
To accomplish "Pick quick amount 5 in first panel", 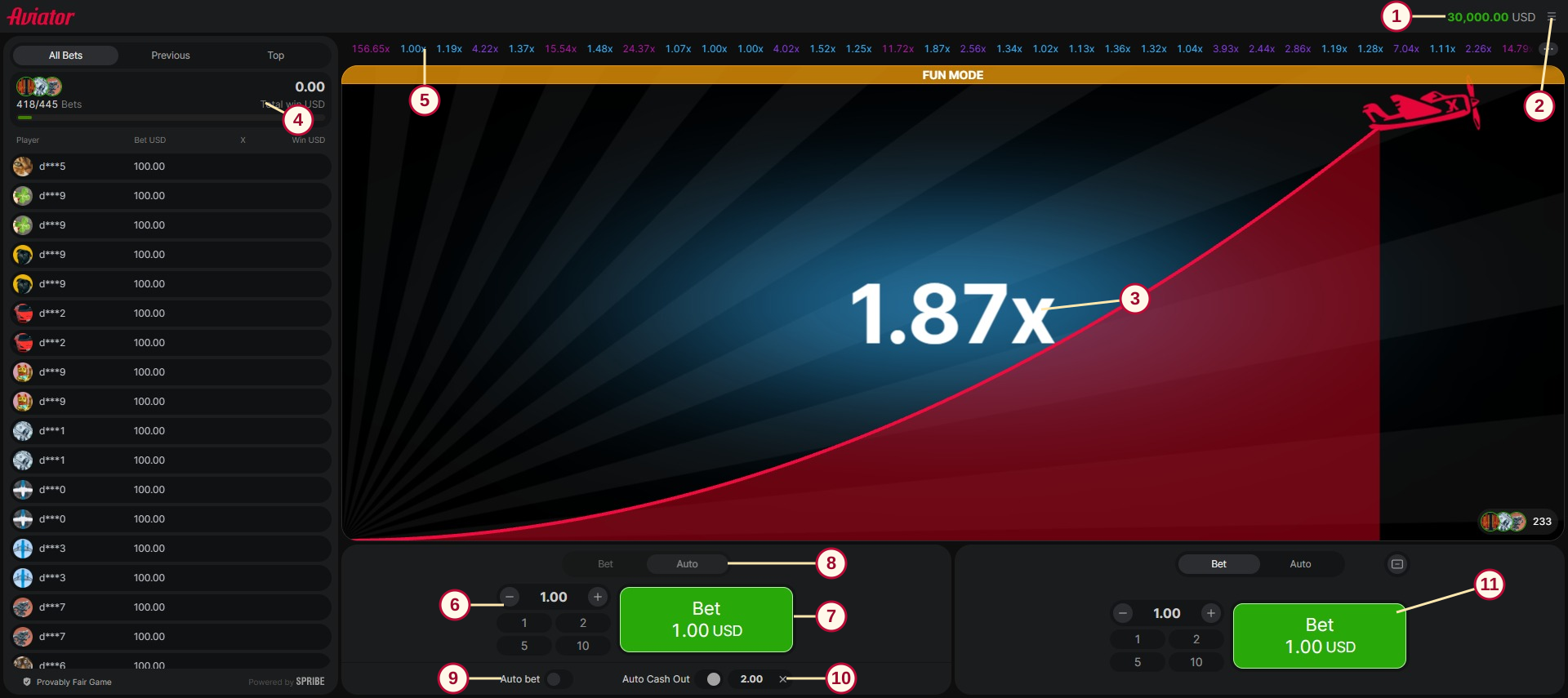I will 524,646.
